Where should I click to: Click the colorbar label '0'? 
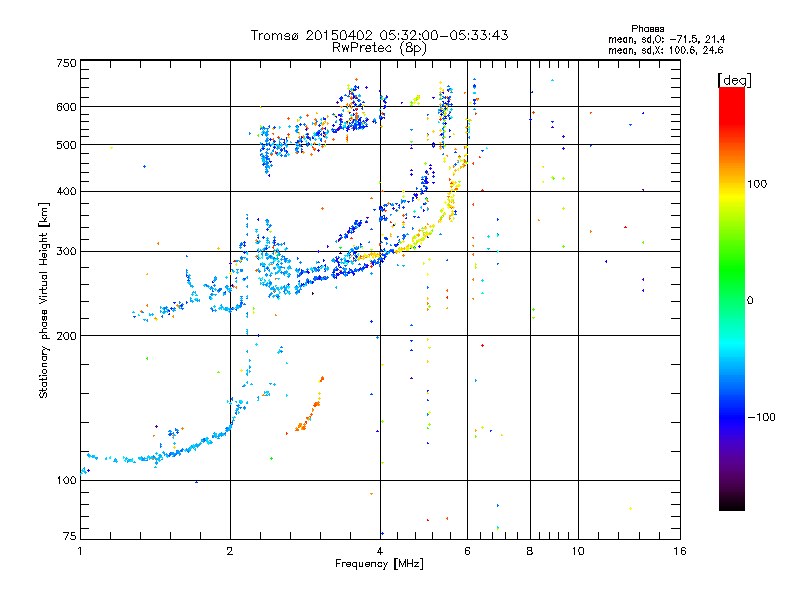point(750,300)
